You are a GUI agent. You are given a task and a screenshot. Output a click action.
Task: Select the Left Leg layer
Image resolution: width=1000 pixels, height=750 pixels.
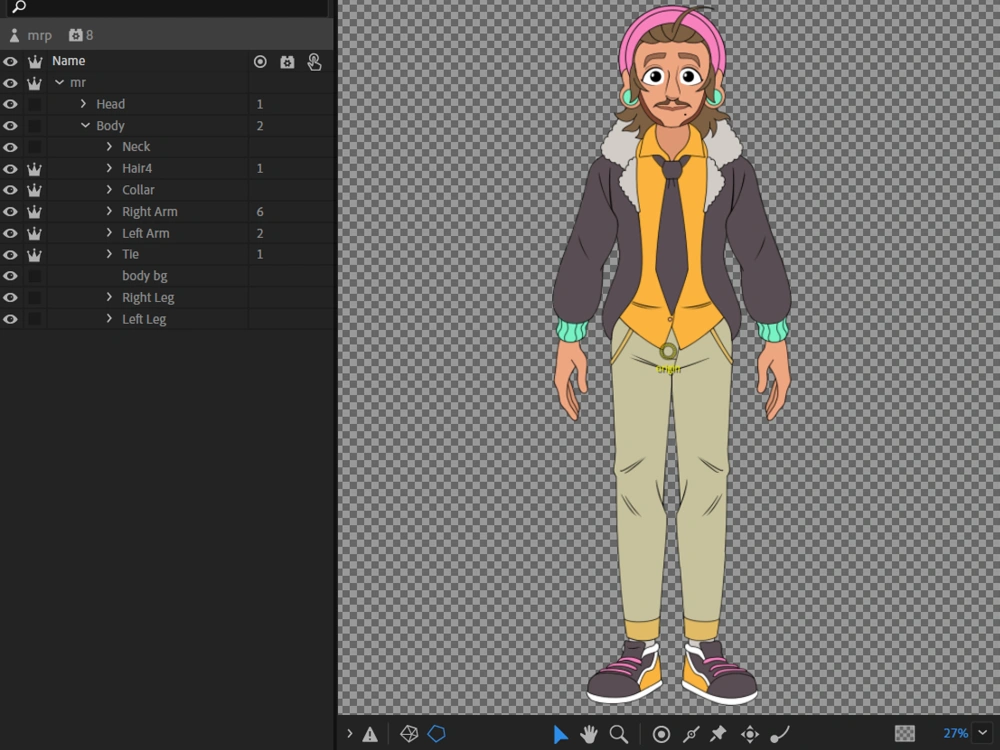(x=143, y=318)
